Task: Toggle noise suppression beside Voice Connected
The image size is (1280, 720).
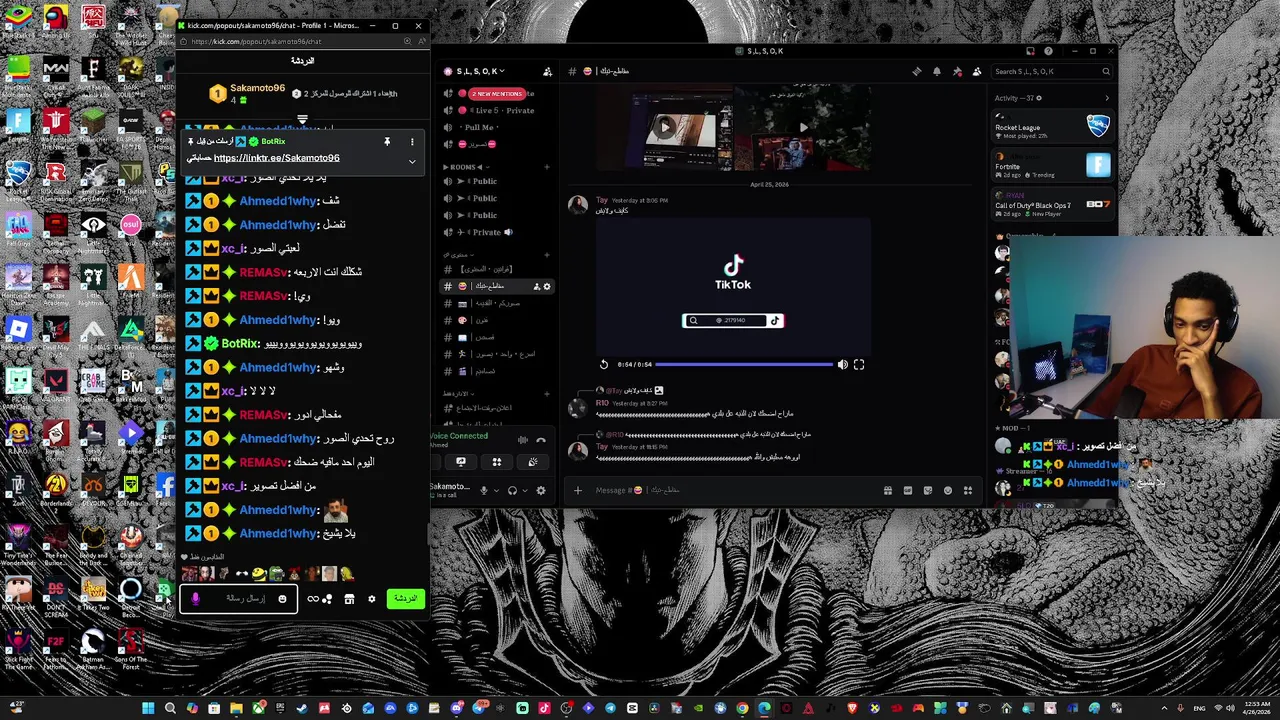Action: [x=522, y=440]
